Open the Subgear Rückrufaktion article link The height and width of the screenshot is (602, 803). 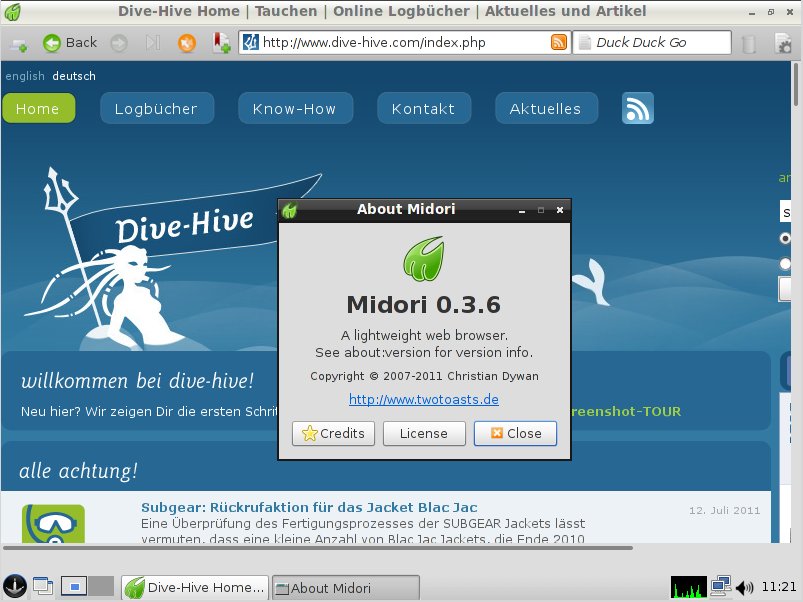(309, 507)
